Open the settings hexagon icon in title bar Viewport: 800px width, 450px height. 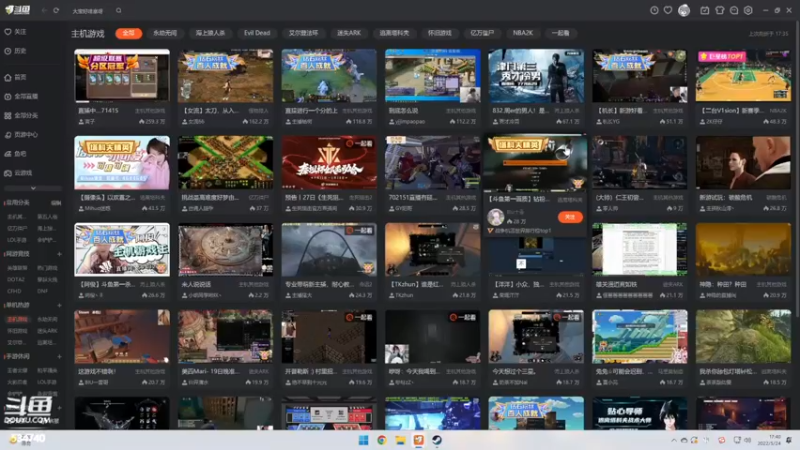click(x=748, y=10)
